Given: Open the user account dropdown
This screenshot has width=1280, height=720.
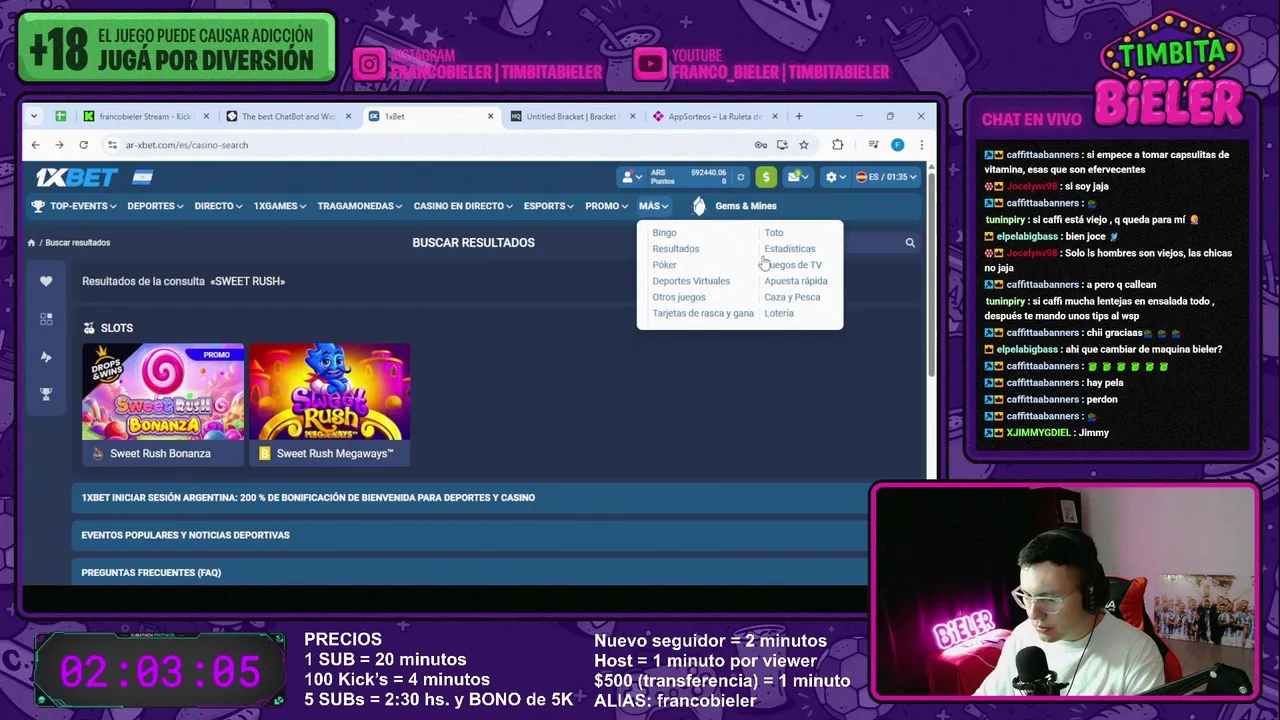Looking at the screenshot, I should point(630,177).
